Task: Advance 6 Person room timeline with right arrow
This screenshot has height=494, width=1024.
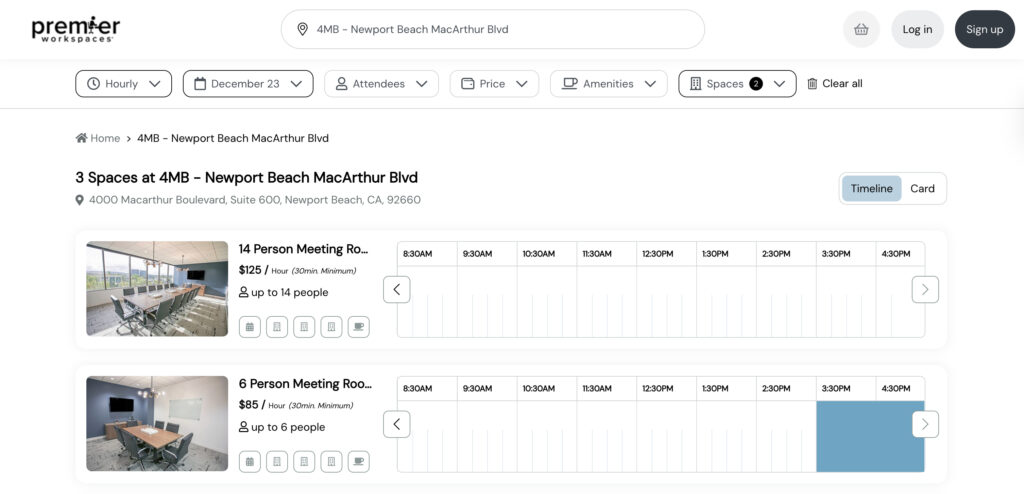Action: click(924, 424)
